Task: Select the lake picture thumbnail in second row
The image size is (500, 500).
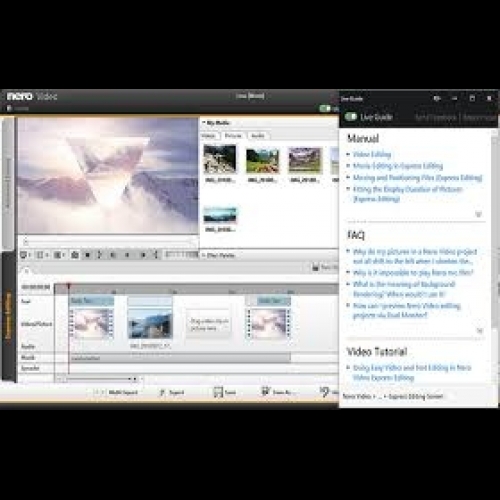Action: click(220, 215)
